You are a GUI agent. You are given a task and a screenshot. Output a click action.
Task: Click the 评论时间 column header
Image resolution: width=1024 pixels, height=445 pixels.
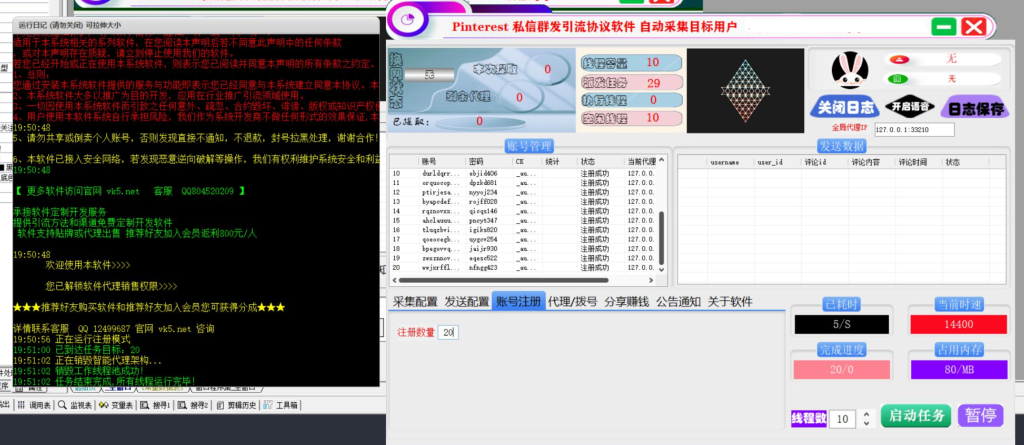[919, 162]
